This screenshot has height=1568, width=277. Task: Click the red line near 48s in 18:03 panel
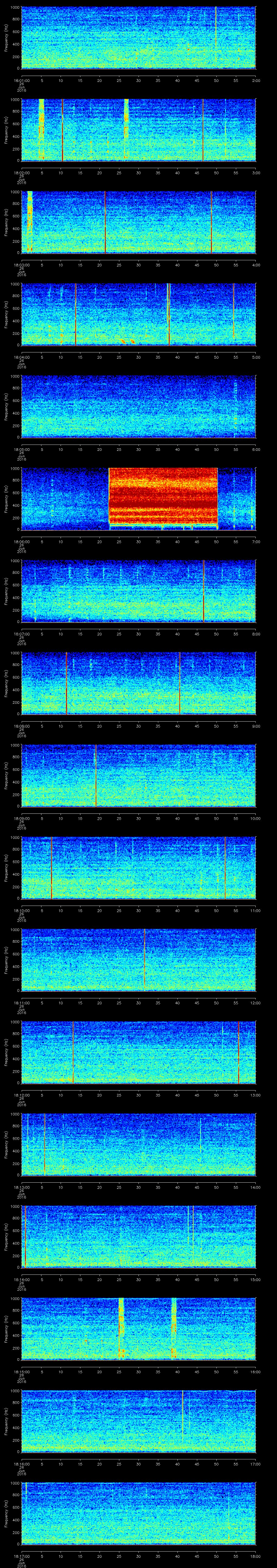tap(211, 222)
